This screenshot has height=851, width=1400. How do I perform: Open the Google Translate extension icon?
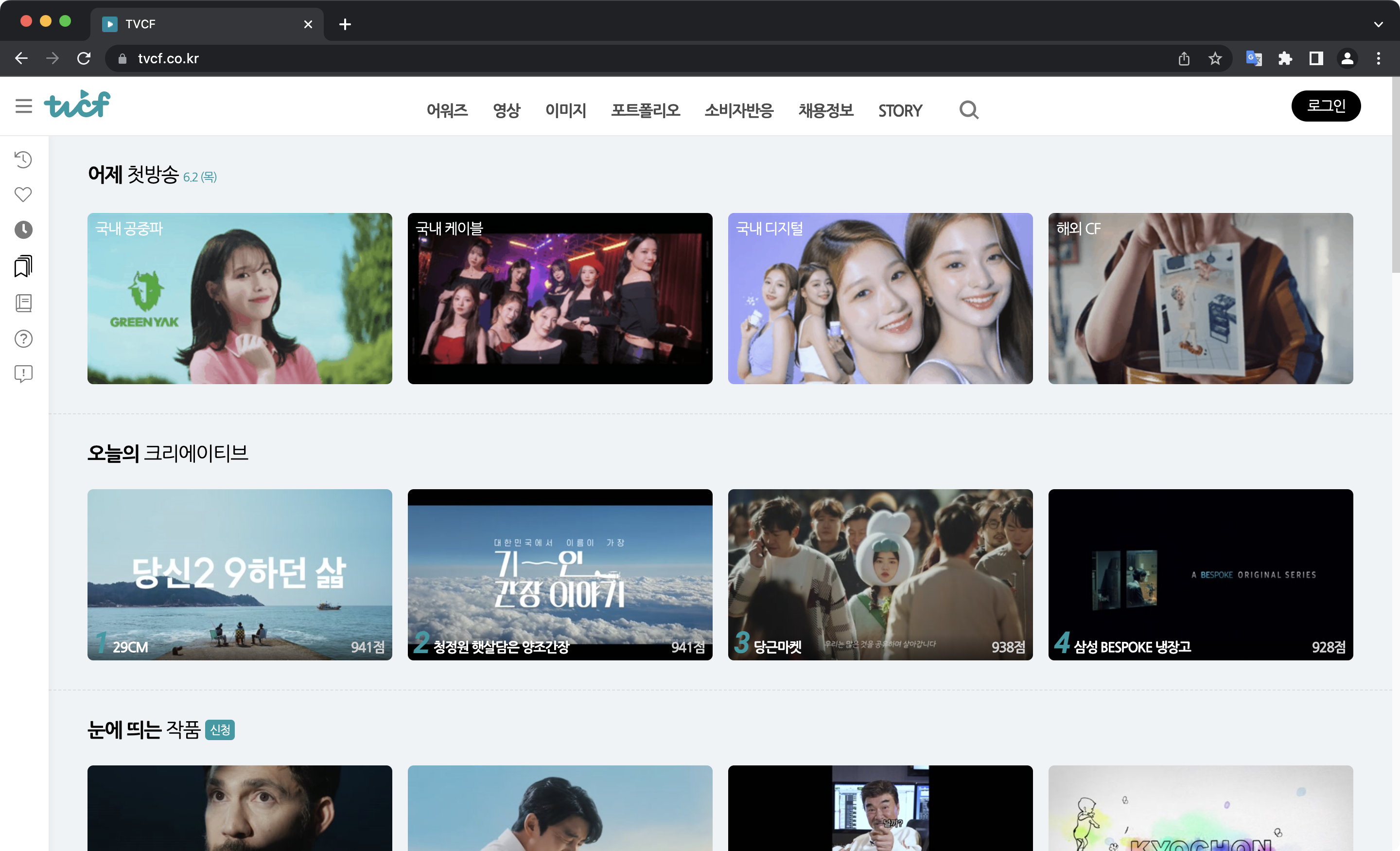[1253, 58]
